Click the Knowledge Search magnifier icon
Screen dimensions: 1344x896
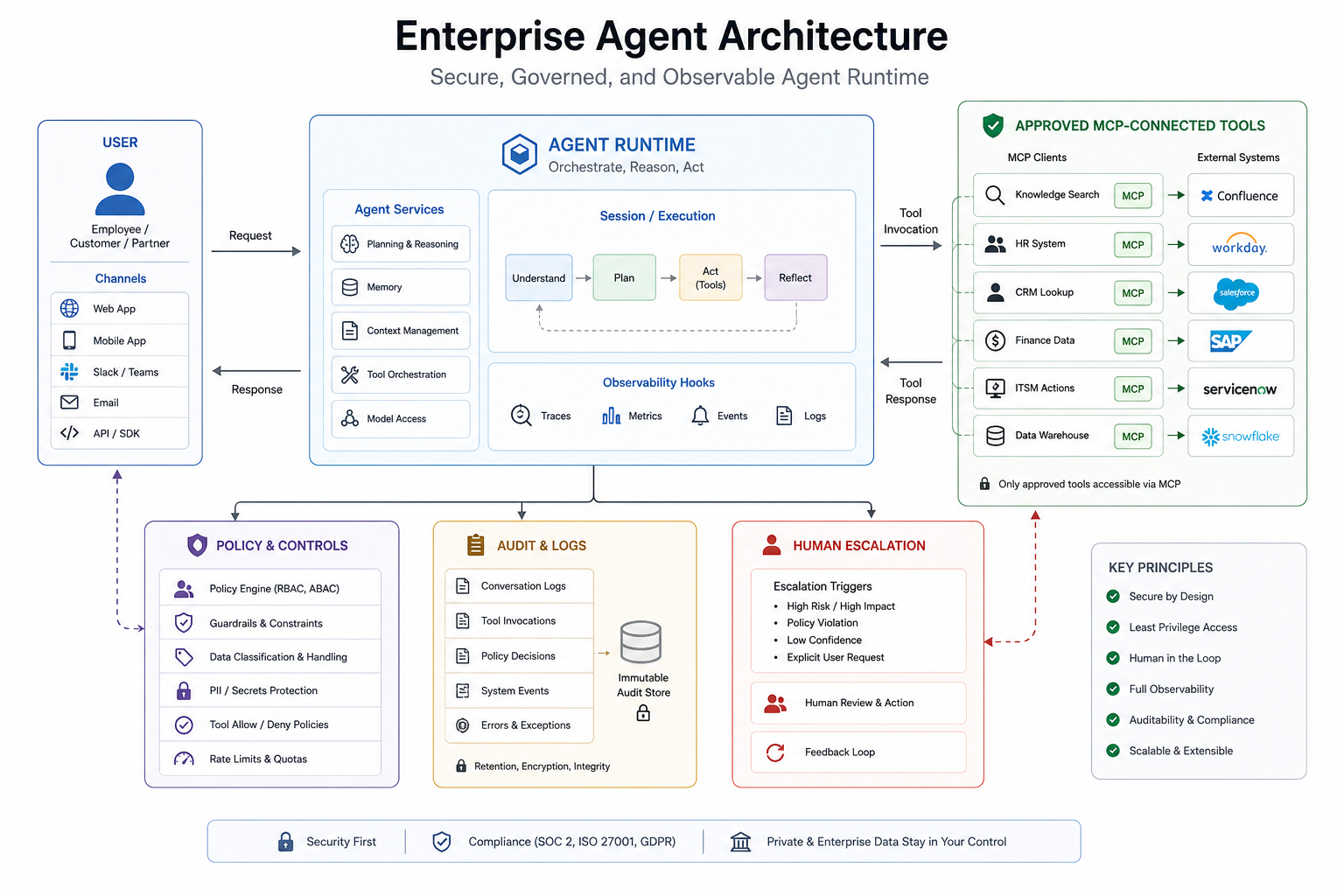[x=995, y=195]
